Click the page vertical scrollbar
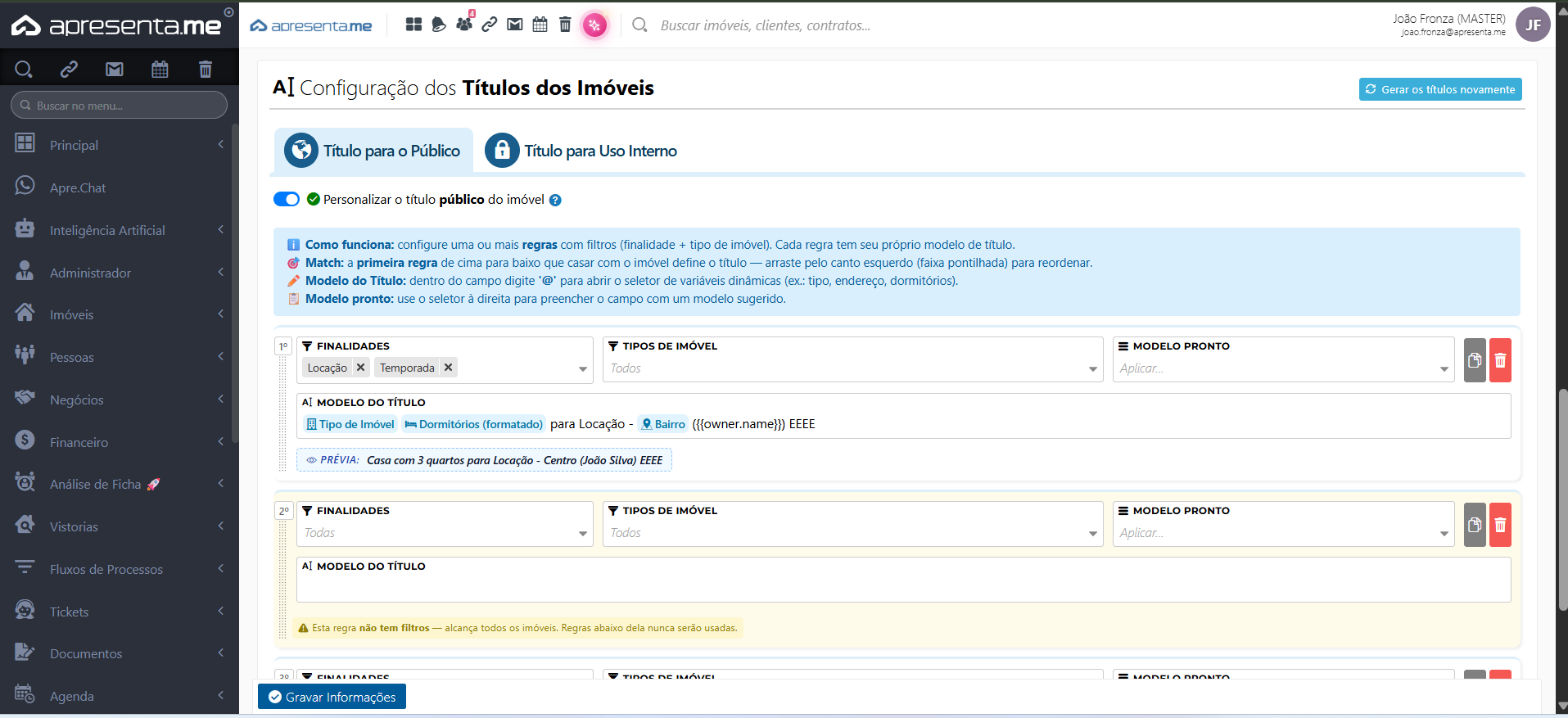This screenshot has width=1568, height=718. [1562, 499]
